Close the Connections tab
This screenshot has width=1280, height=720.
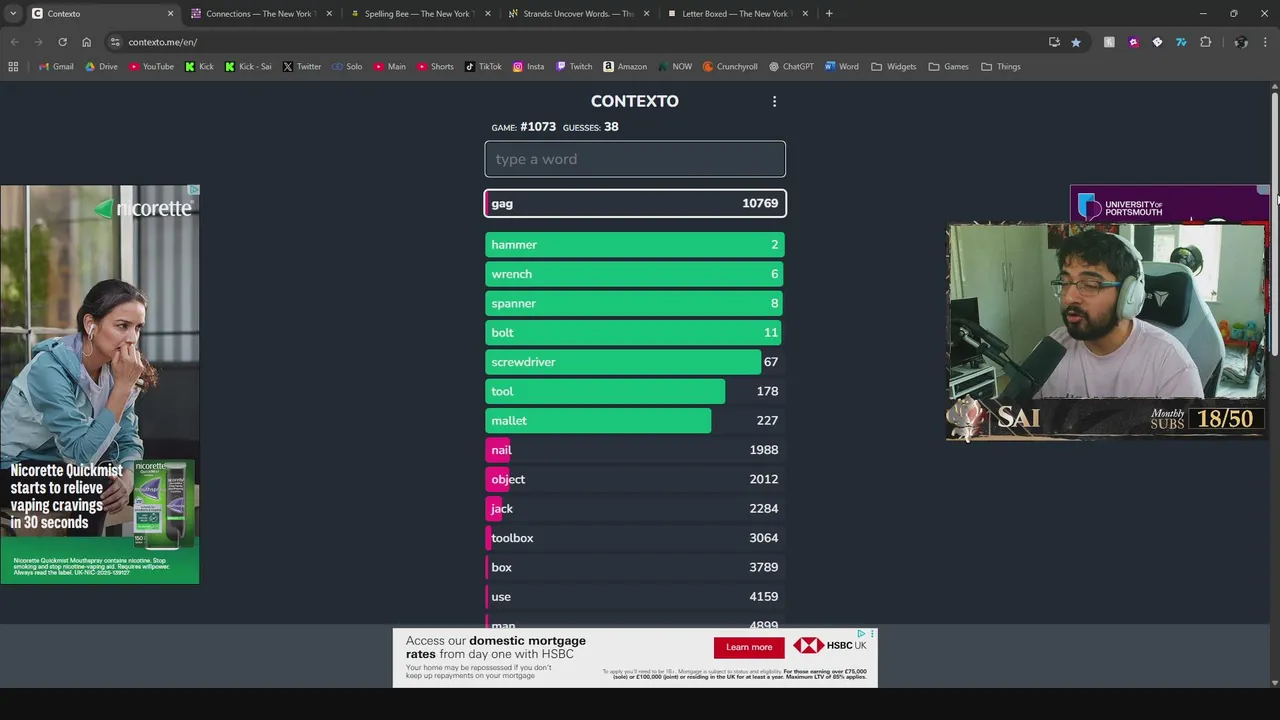pyautogui.click(x=329, y=13)
